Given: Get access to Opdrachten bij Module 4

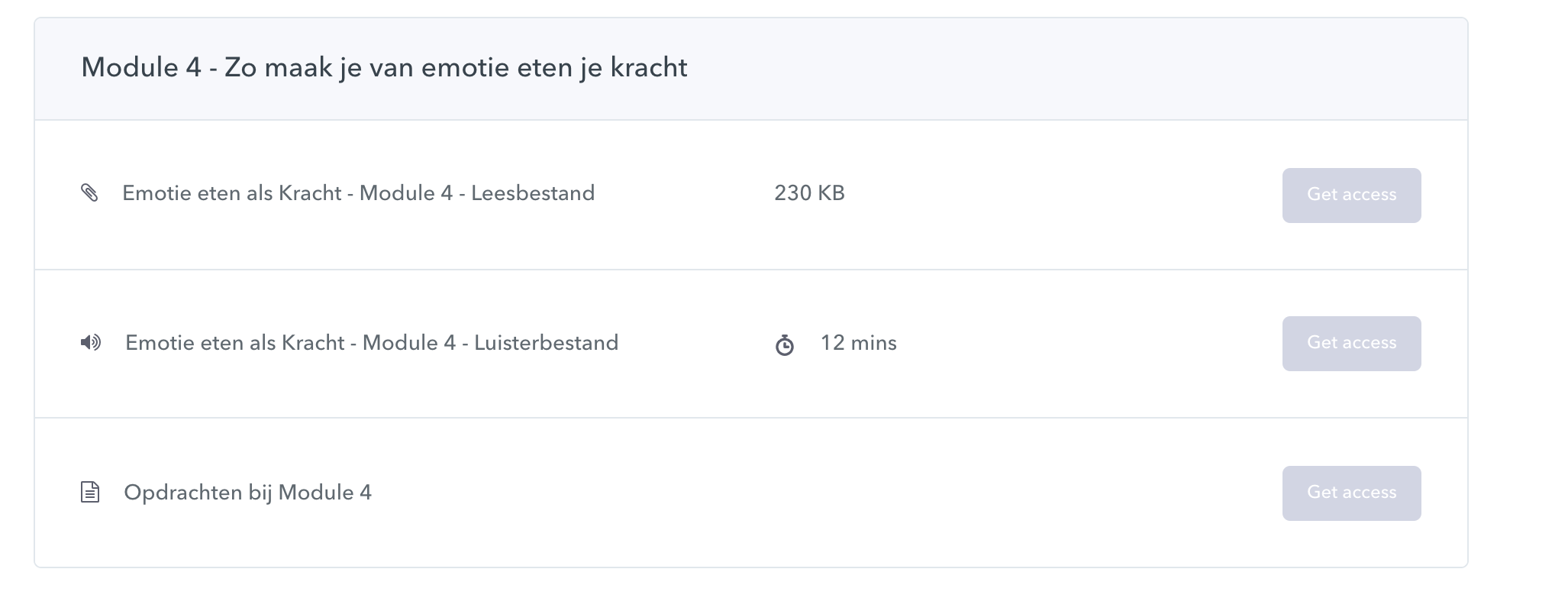Looking at the screenshot, I should point(1351,493).
